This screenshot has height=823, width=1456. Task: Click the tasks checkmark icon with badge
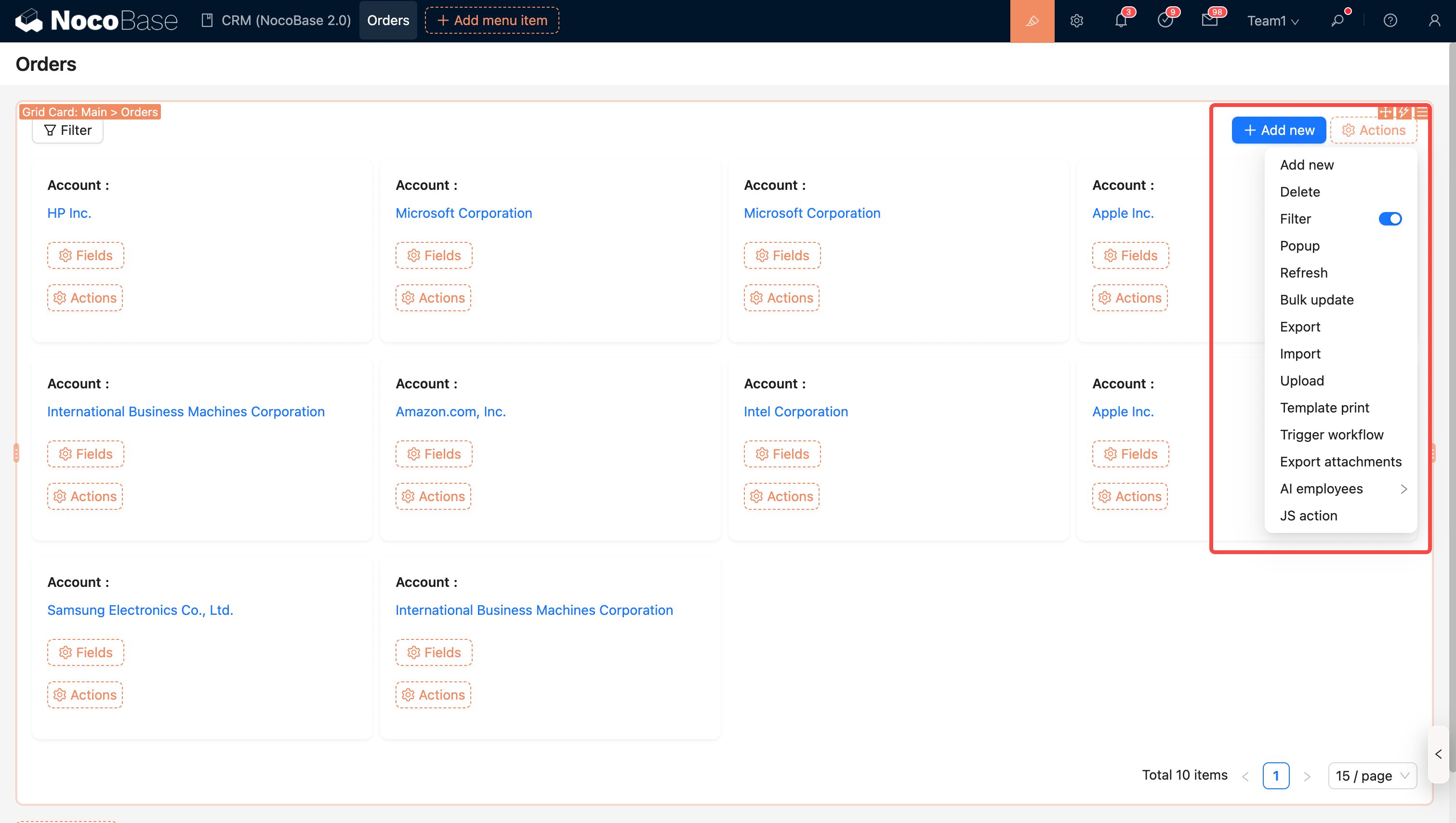(x=1165, y=21)
